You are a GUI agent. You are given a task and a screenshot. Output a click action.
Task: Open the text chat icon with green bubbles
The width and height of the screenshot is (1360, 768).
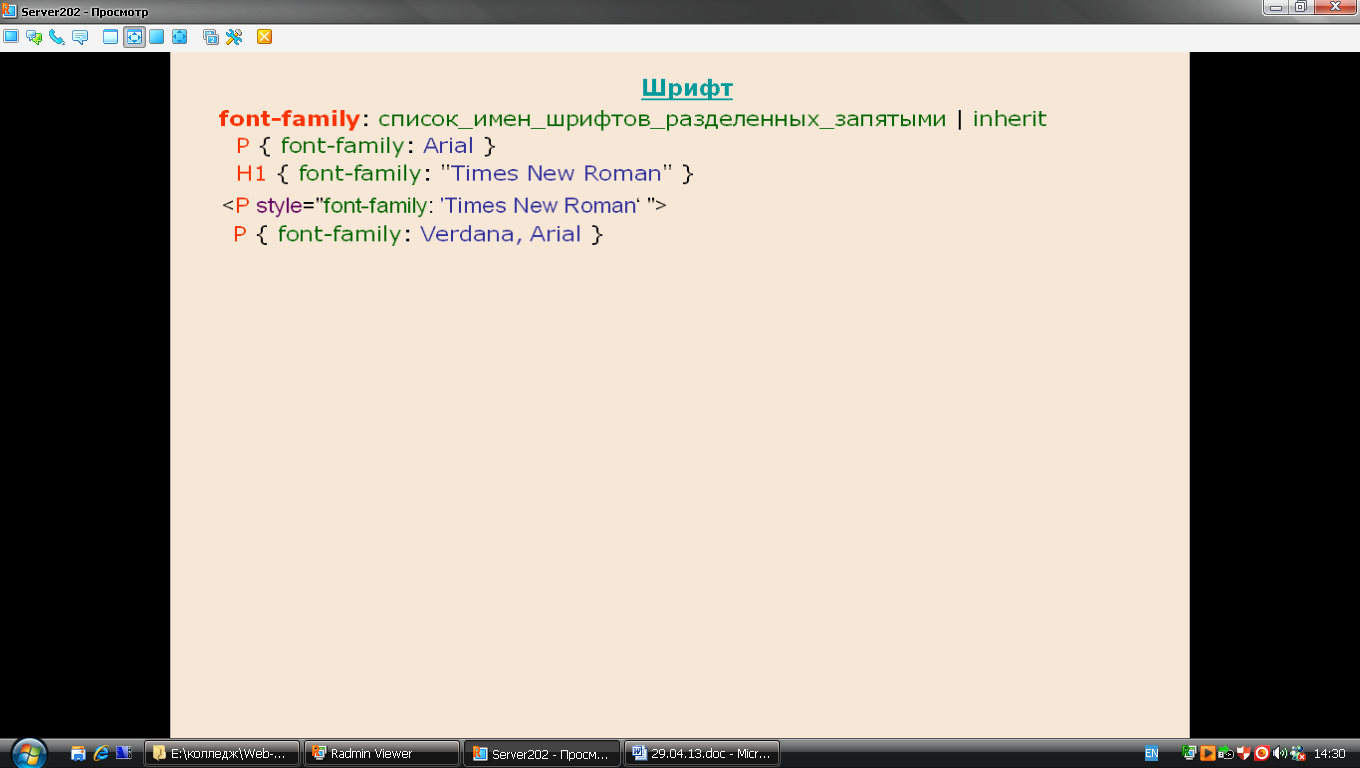[34, 37]
